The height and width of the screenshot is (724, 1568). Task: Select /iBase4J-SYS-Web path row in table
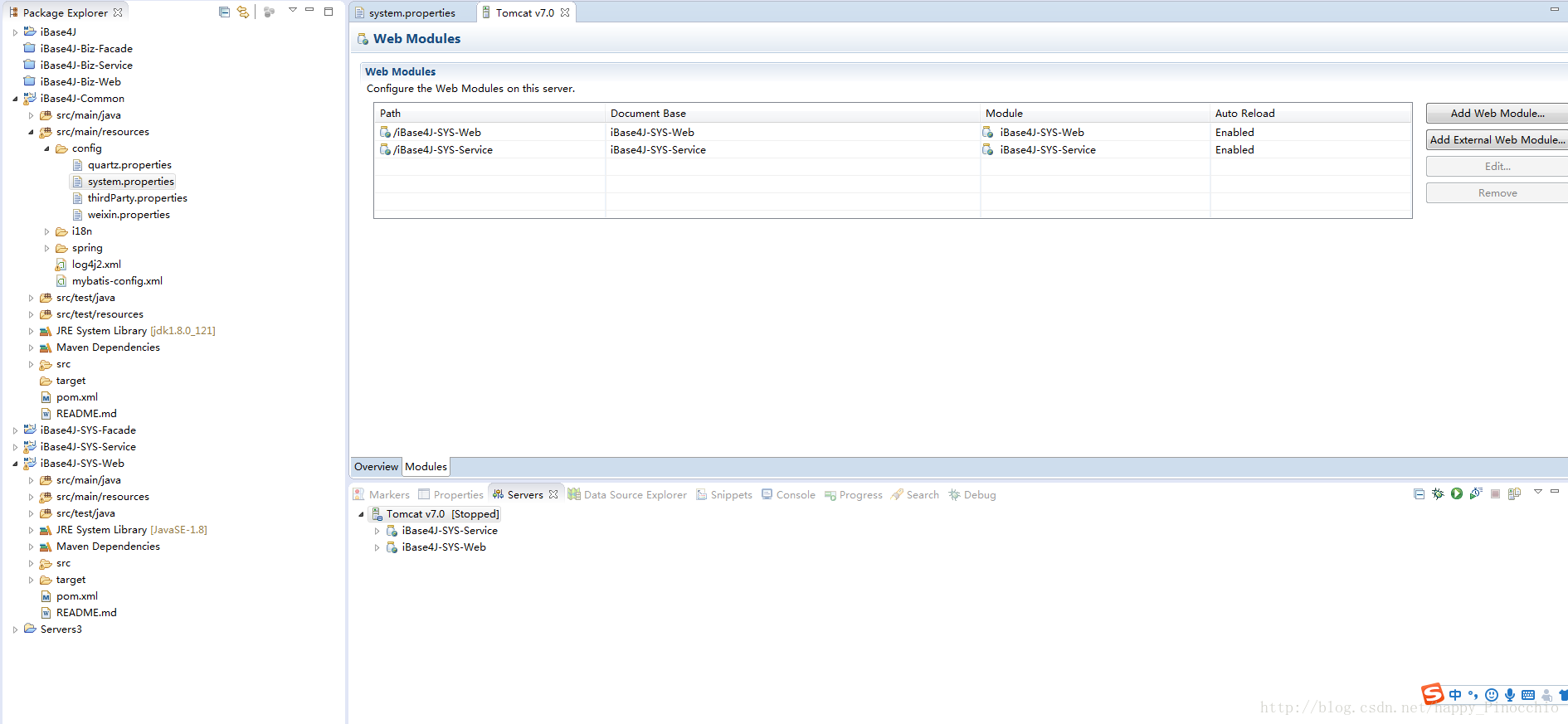point(893,132)
